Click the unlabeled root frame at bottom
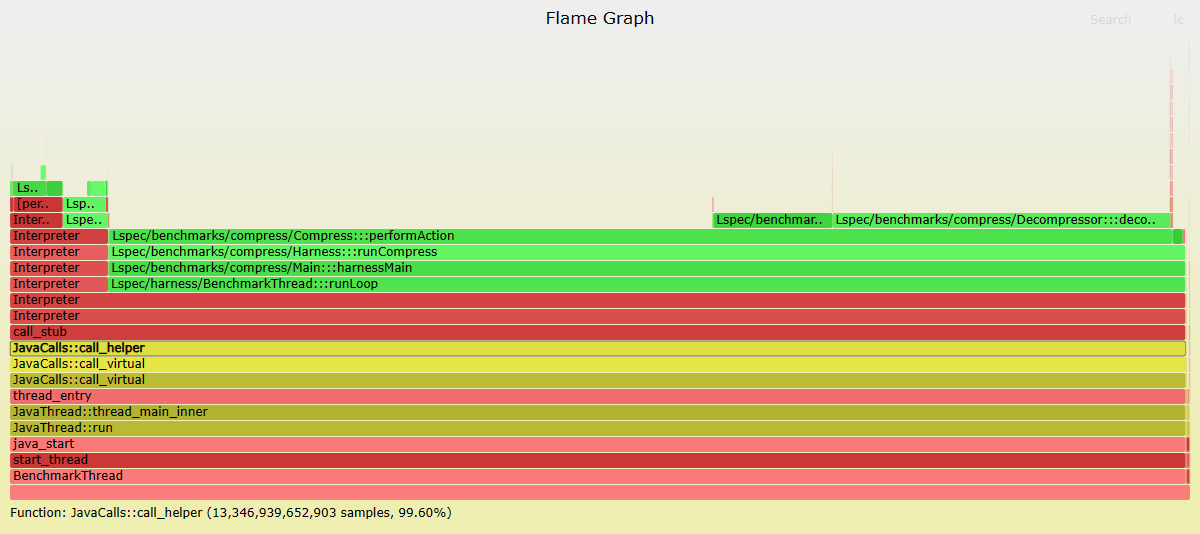Viewport: 1200px width, 534px height. click(599, 492)
